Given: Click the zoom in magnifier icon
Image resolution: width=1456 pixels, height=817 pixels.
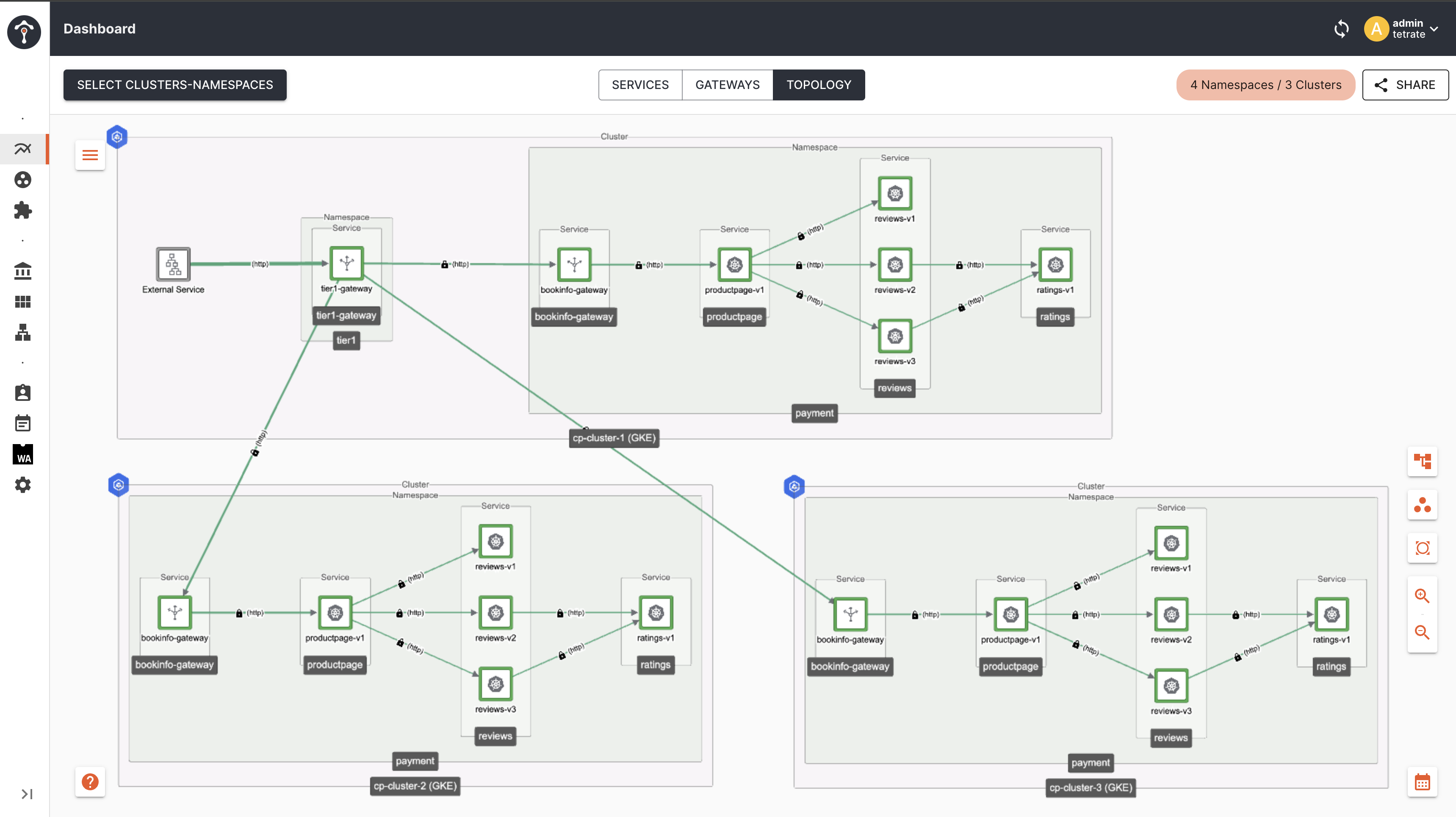Looking at the screenshot, I should (x=1422, y=595).
